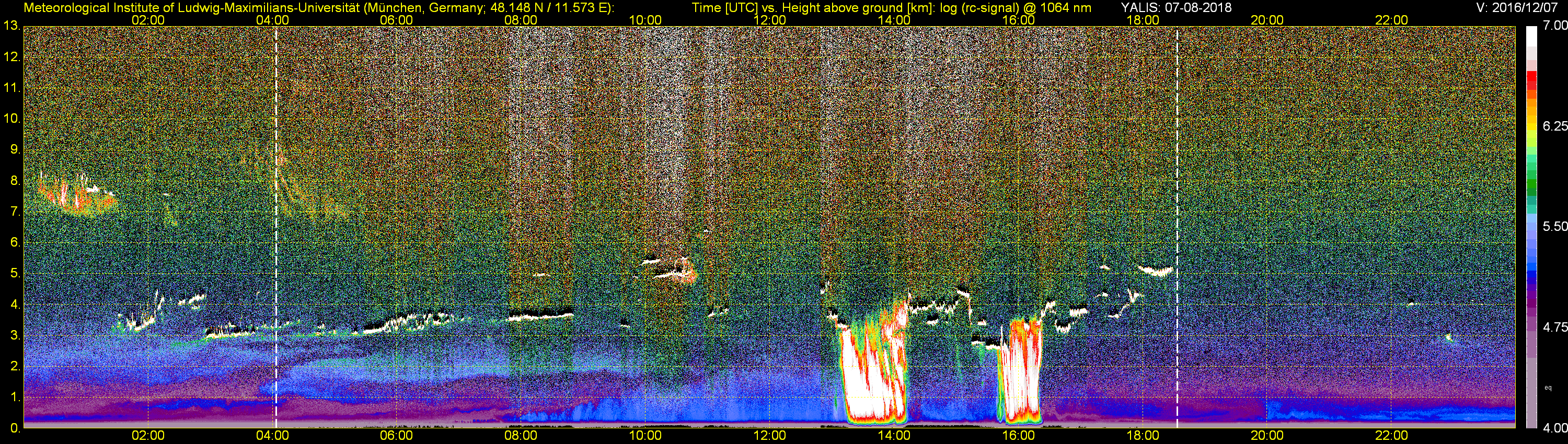Click the green band of the colorbar

tap(1531, 182)
